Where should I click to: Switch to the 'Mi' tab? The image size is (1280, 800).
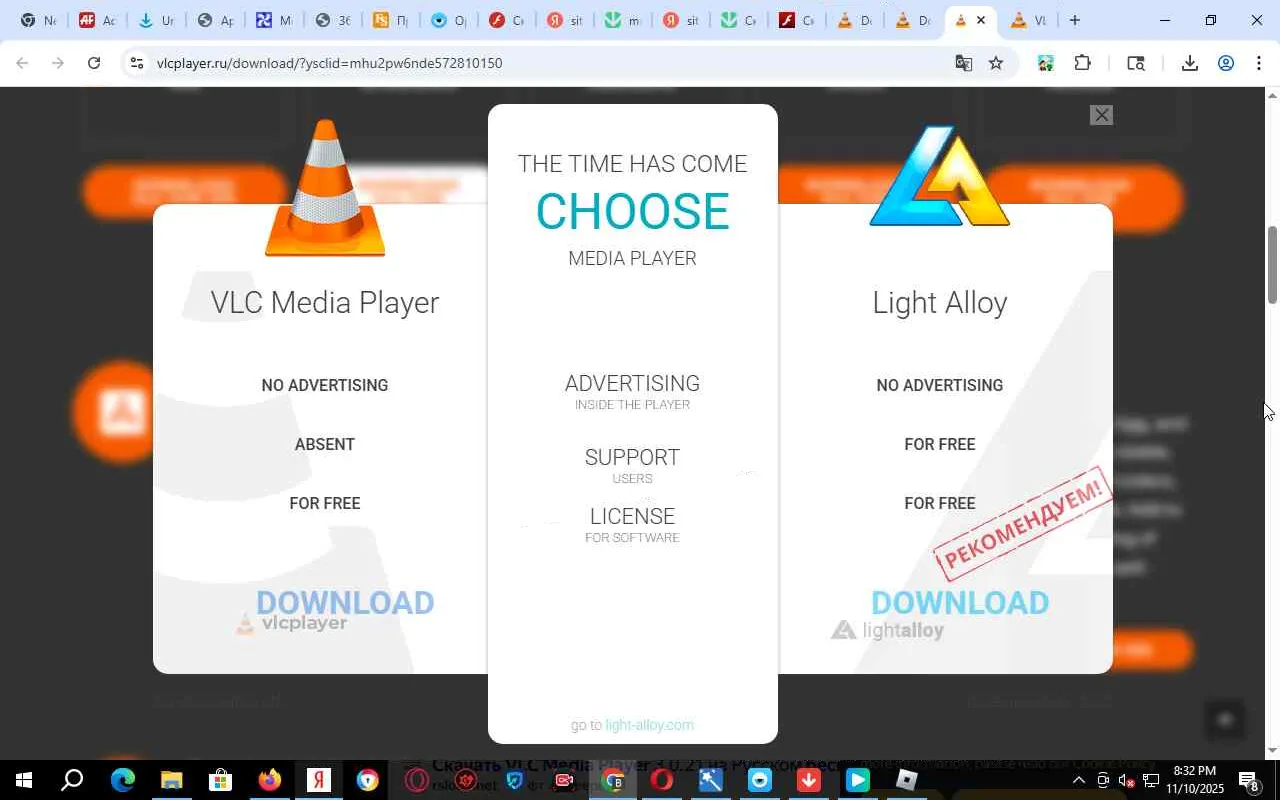[273, 20]
